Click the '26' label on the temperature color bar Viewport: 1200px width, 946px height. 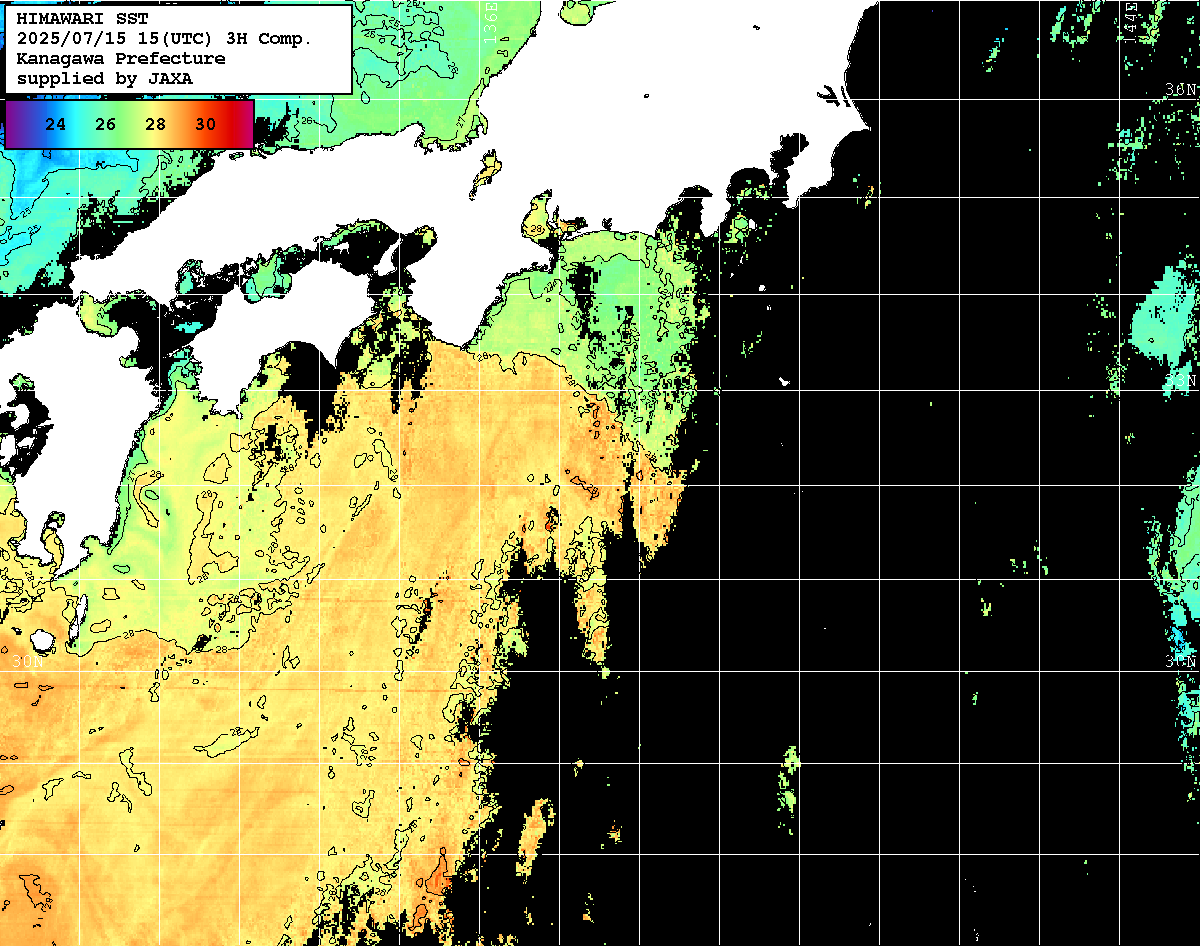[x=106, y=125]
